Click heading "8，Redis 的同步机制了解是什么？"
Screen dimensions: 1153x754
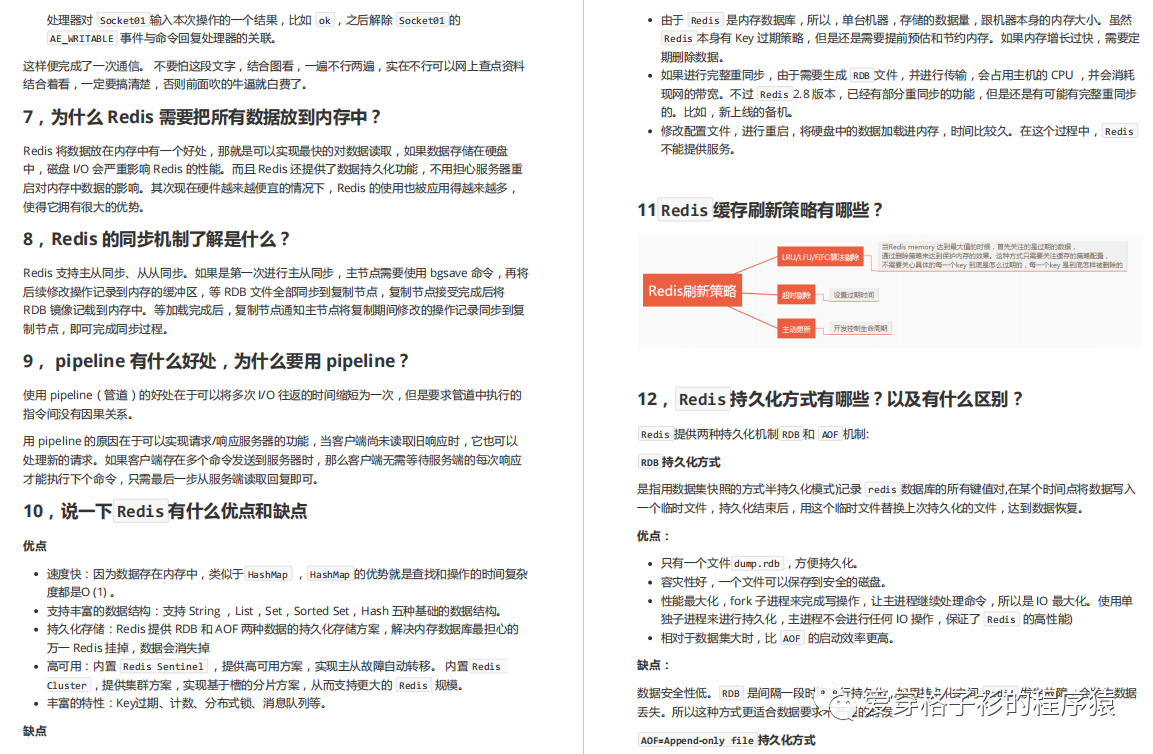tap(157, 239)
